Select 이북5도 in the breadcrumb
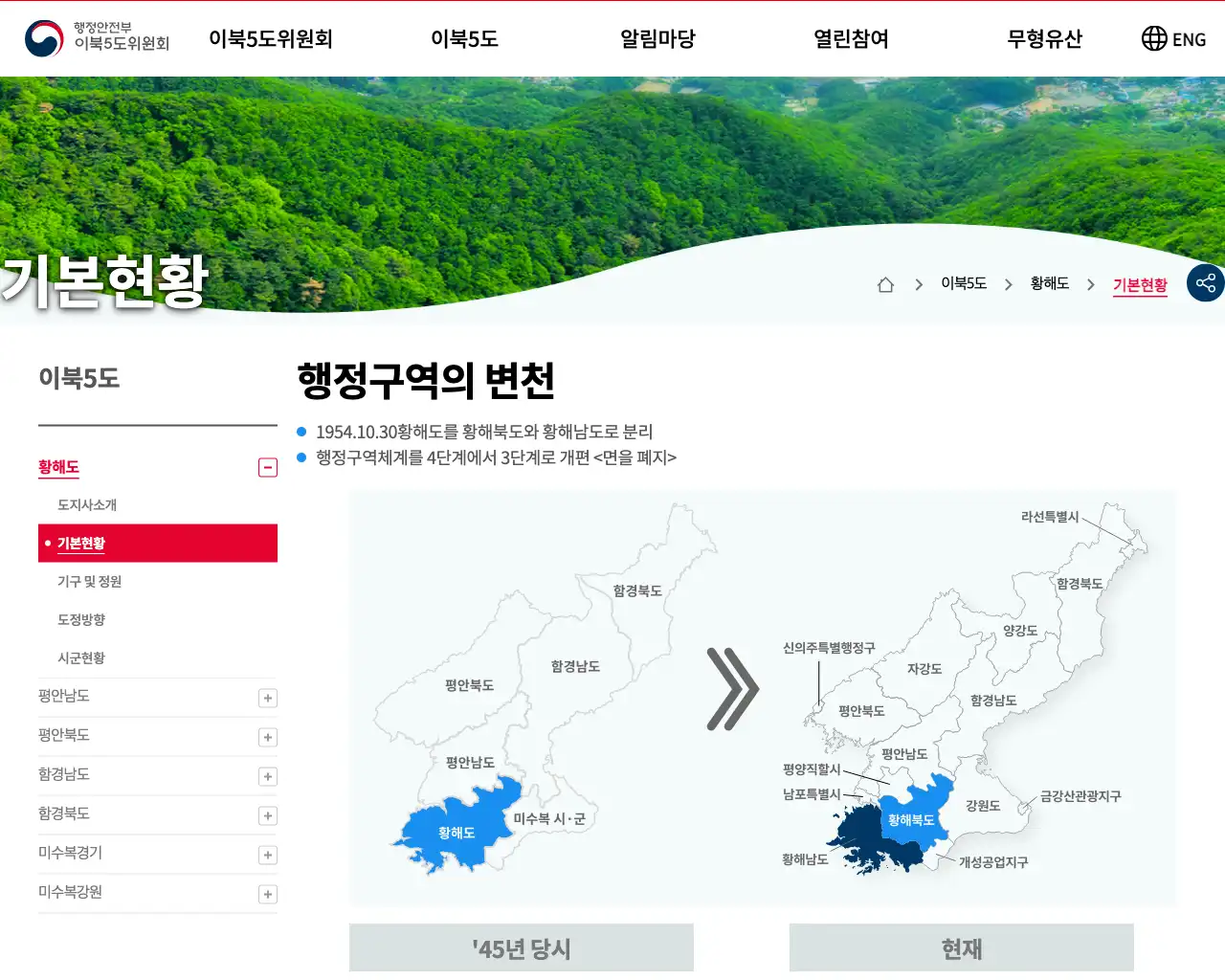1225x980 pixels. coord(964,283)
